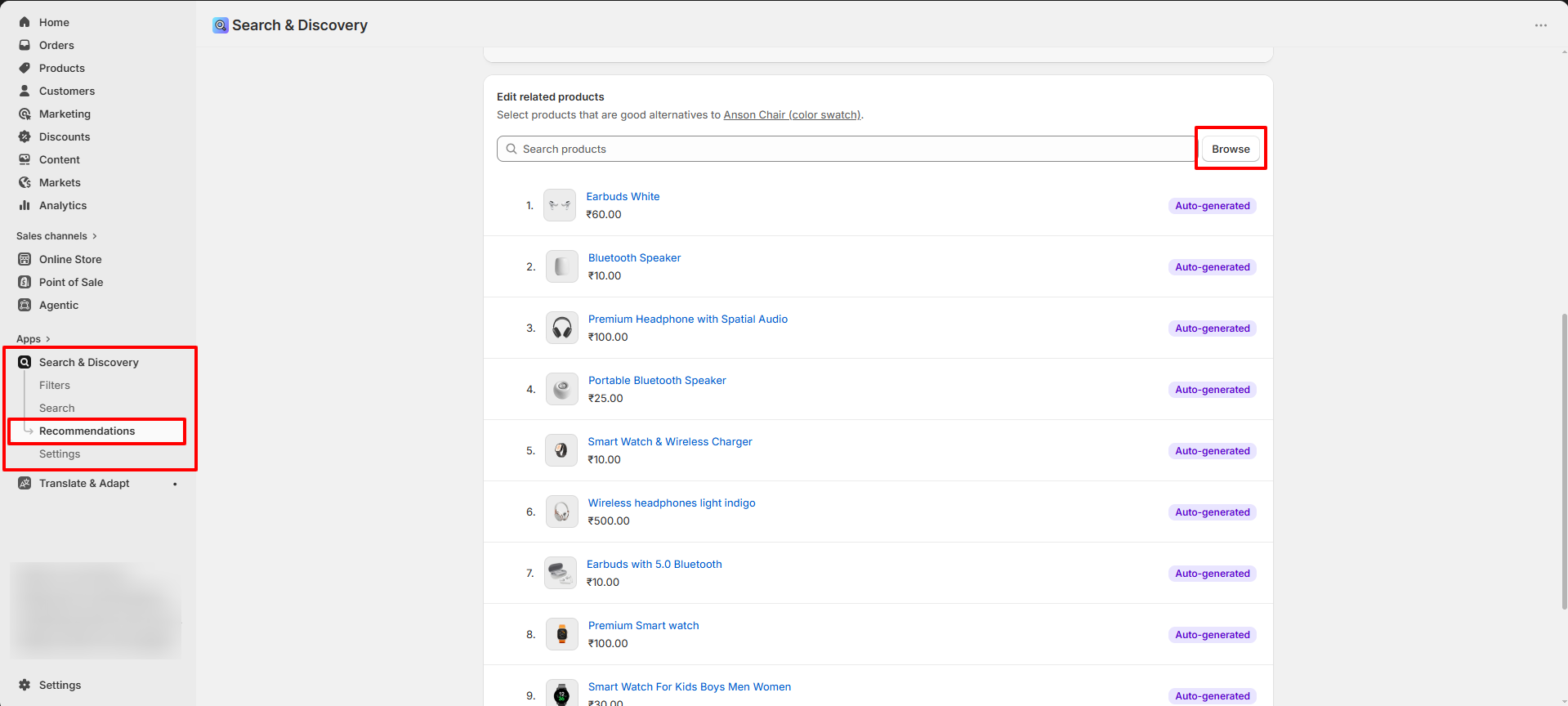Screen dimensions: 1568x706
Task: Click the Content icon in sidebar
Action: 25,159
